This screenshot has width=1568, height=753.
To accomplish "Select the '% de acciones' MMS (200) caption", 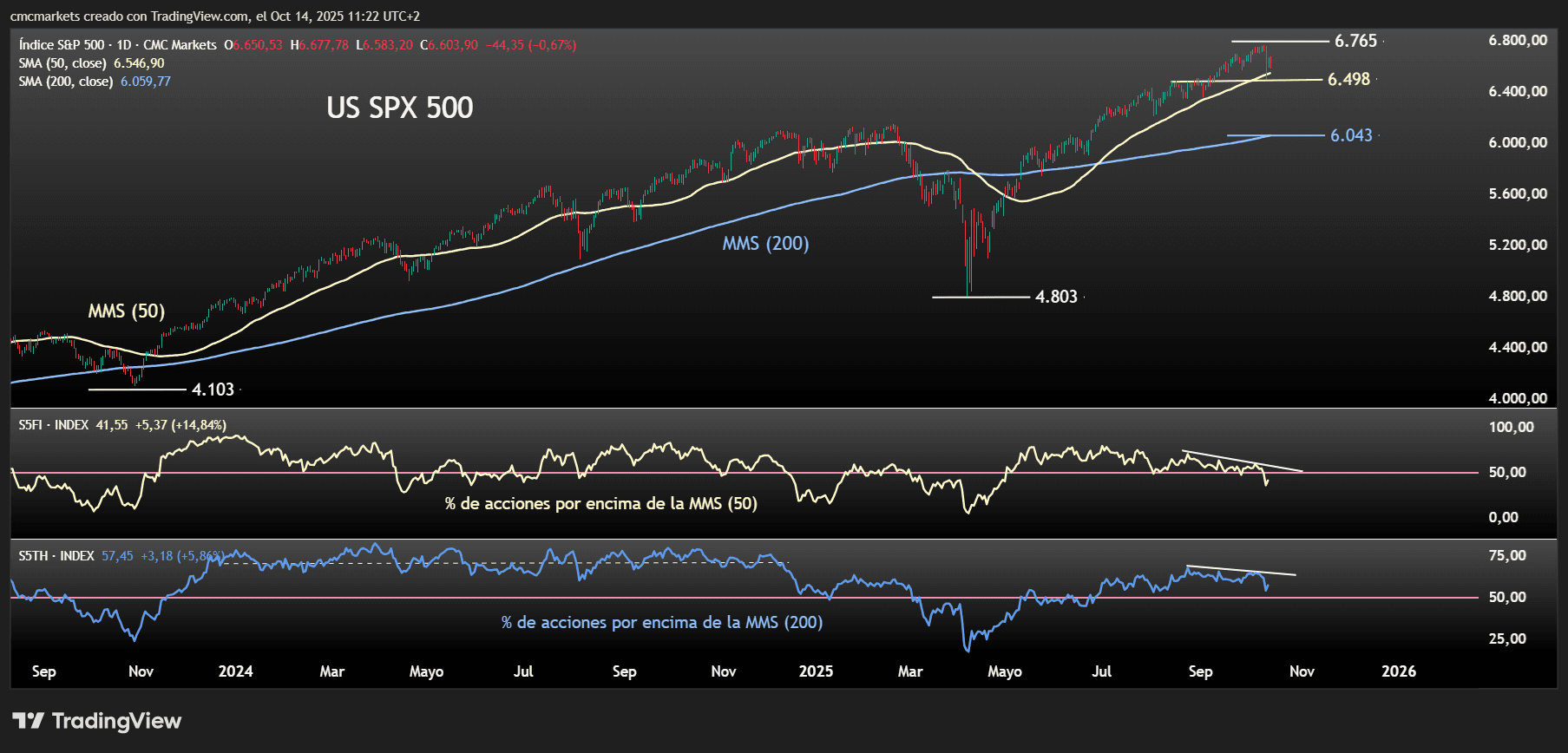I will click(661, 622).
